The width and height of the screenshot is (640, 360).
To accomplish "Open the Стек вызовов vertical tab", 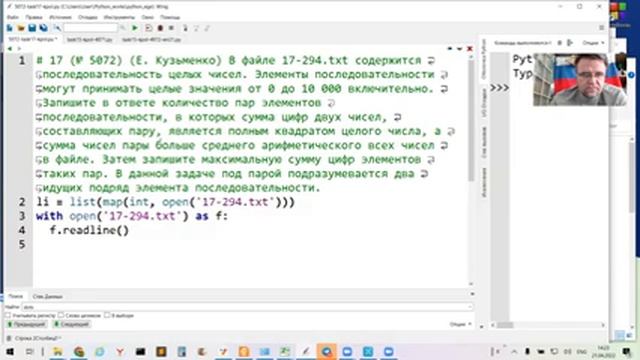I will (x=484, y=142).
